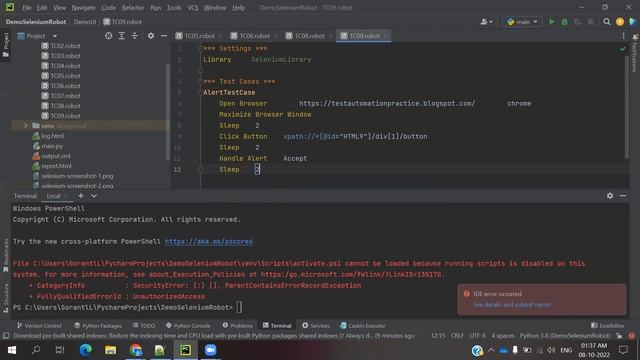
Task: Open Services tool window
Action: (x=316, y=325)
